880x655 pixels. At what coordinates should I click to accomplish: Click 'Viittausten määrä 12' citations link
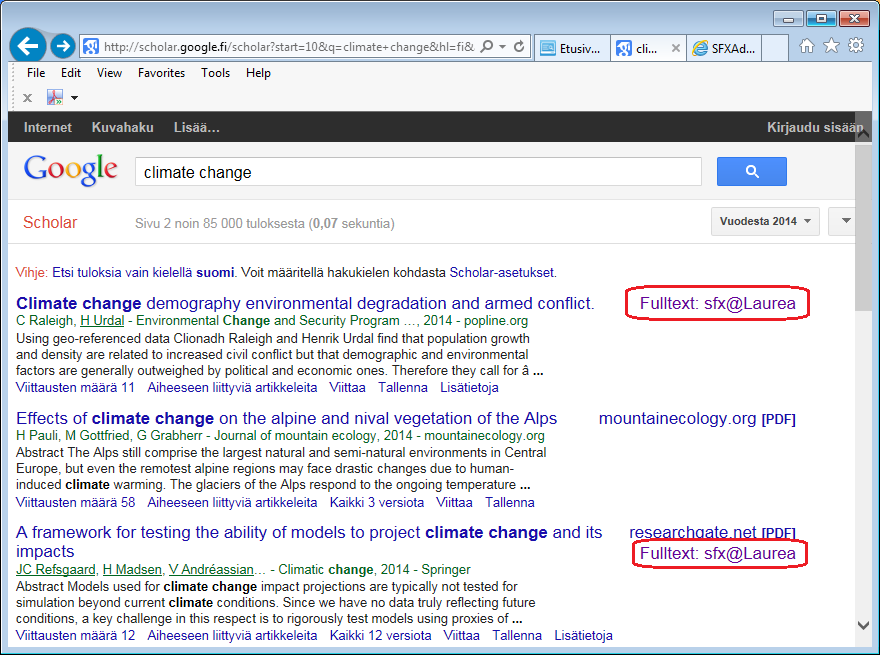75,635
